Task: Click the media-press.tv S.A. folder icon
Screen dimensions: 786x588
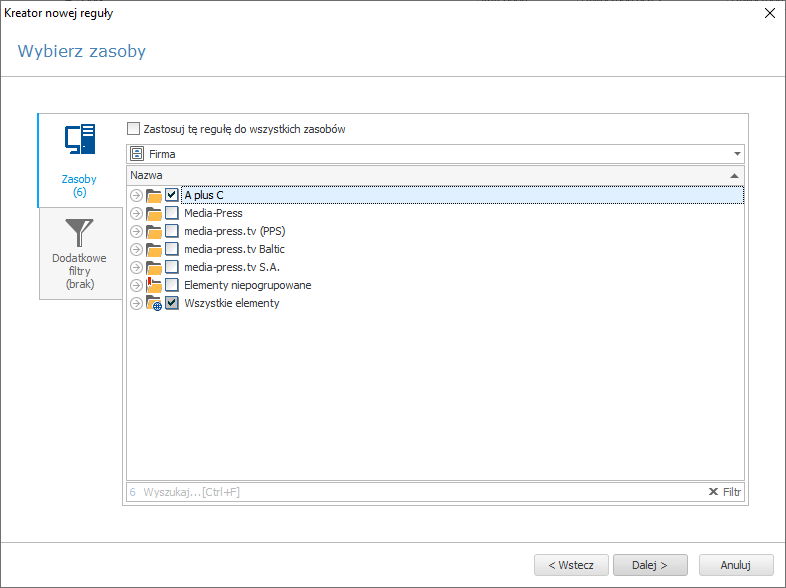Action: [154, 268]
